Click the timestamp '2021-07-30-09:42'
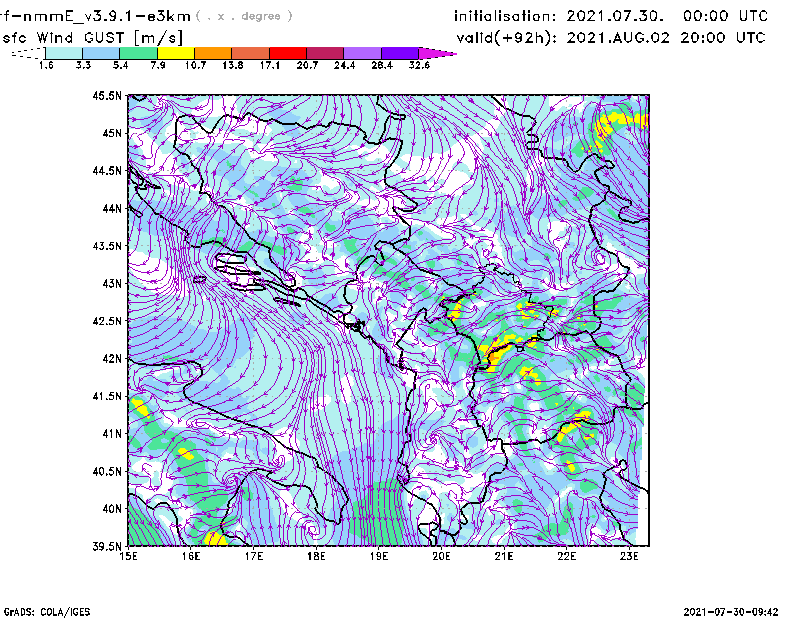This screenshot has height=618, width=800. 731,612
